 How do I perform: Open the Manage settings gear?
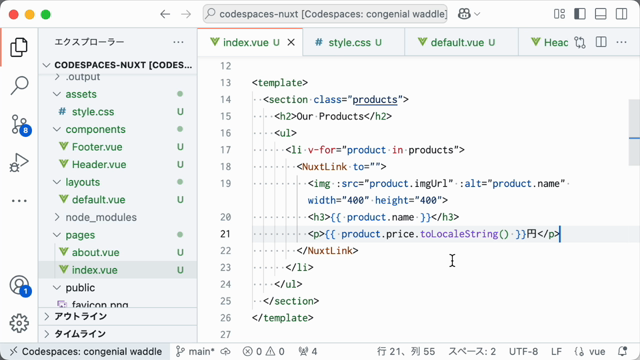pos(19,323)
